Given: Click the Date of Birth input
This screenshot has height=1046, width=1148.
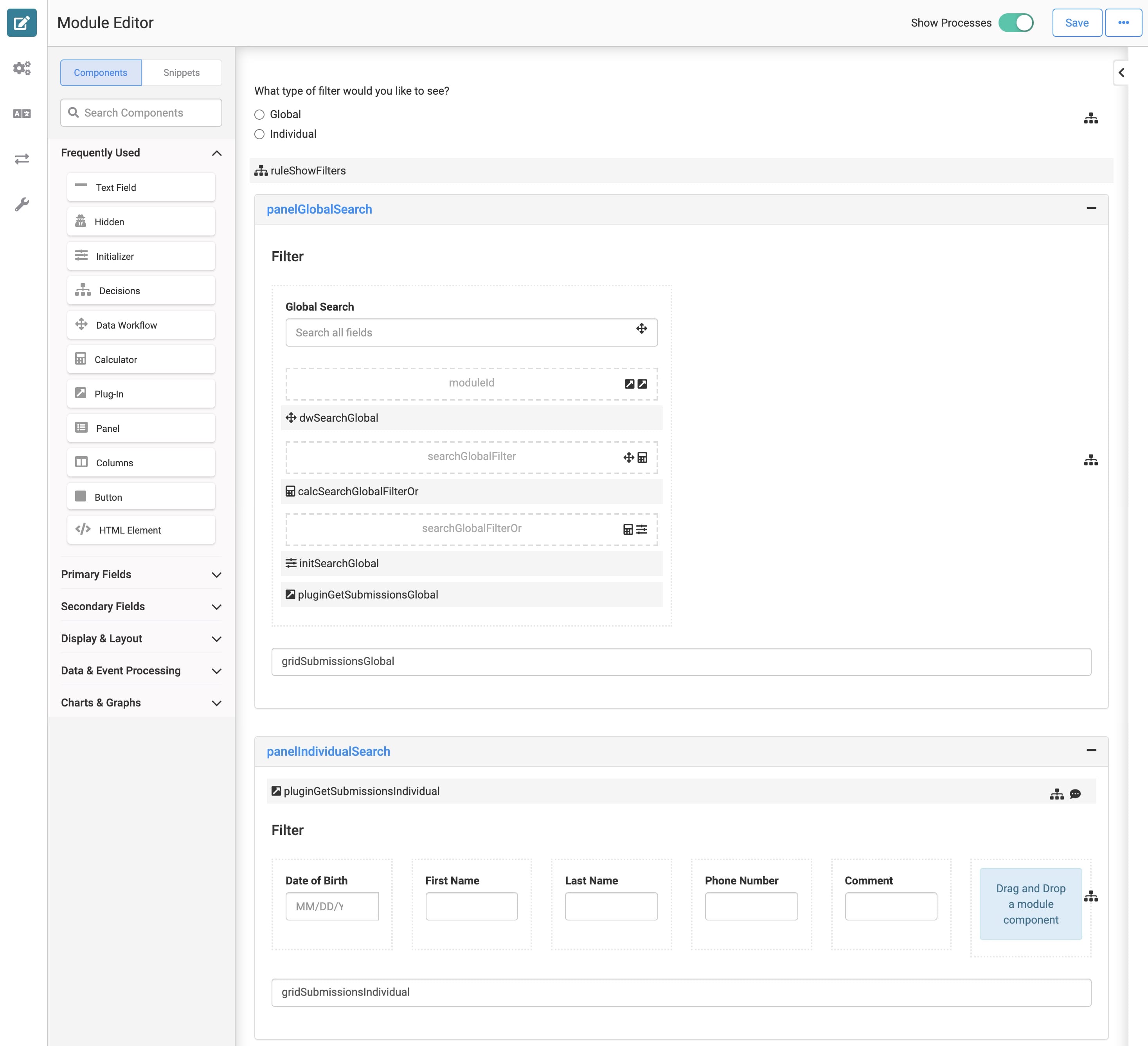Looking at the screenshot, I should pos(332,906).
